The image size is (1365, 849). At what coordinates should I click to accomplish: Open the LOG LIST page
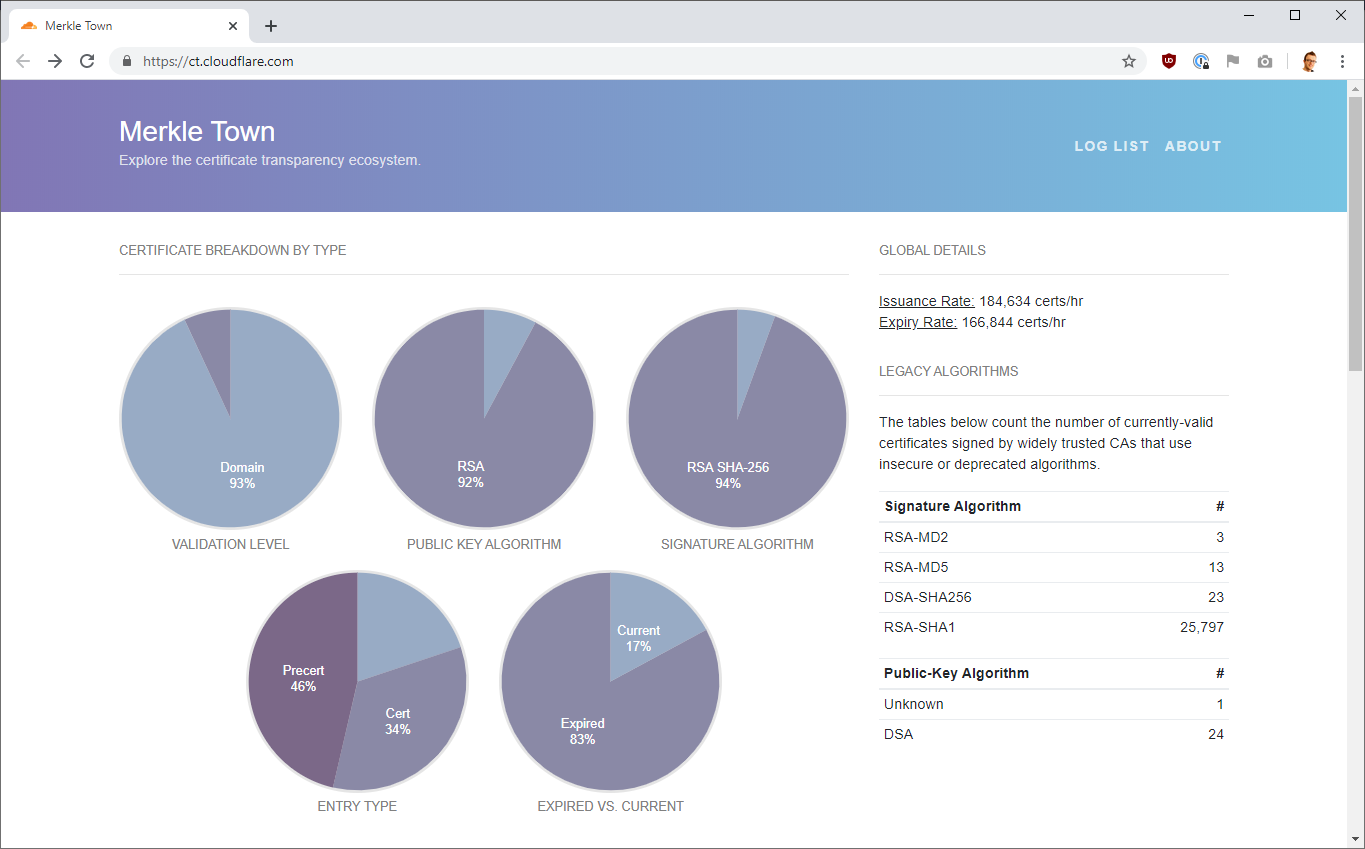[x=1111, y=146]
